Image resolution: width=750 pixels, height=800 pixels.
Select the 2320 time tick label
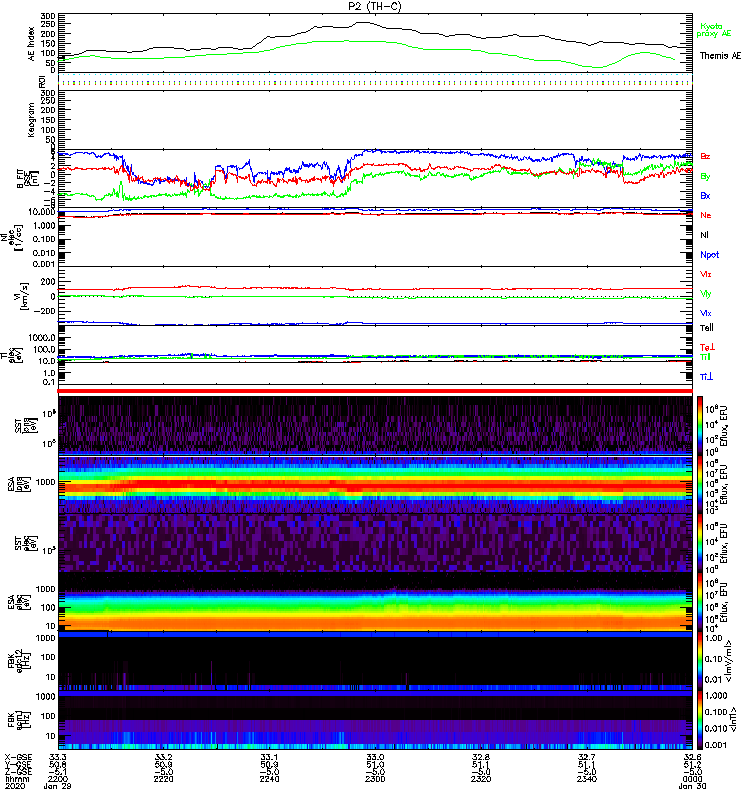tap(481, 779)
